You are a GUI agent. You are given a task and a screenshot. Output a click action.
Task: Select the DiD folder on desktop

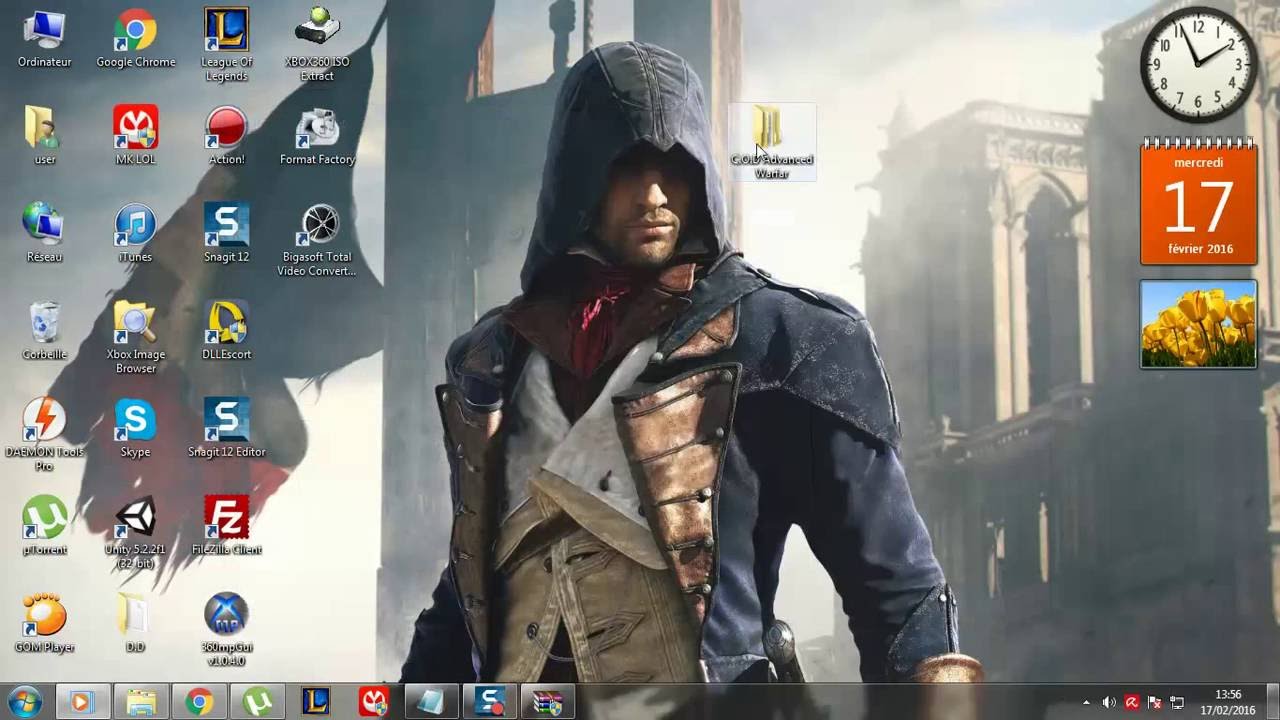click(135, 624)
